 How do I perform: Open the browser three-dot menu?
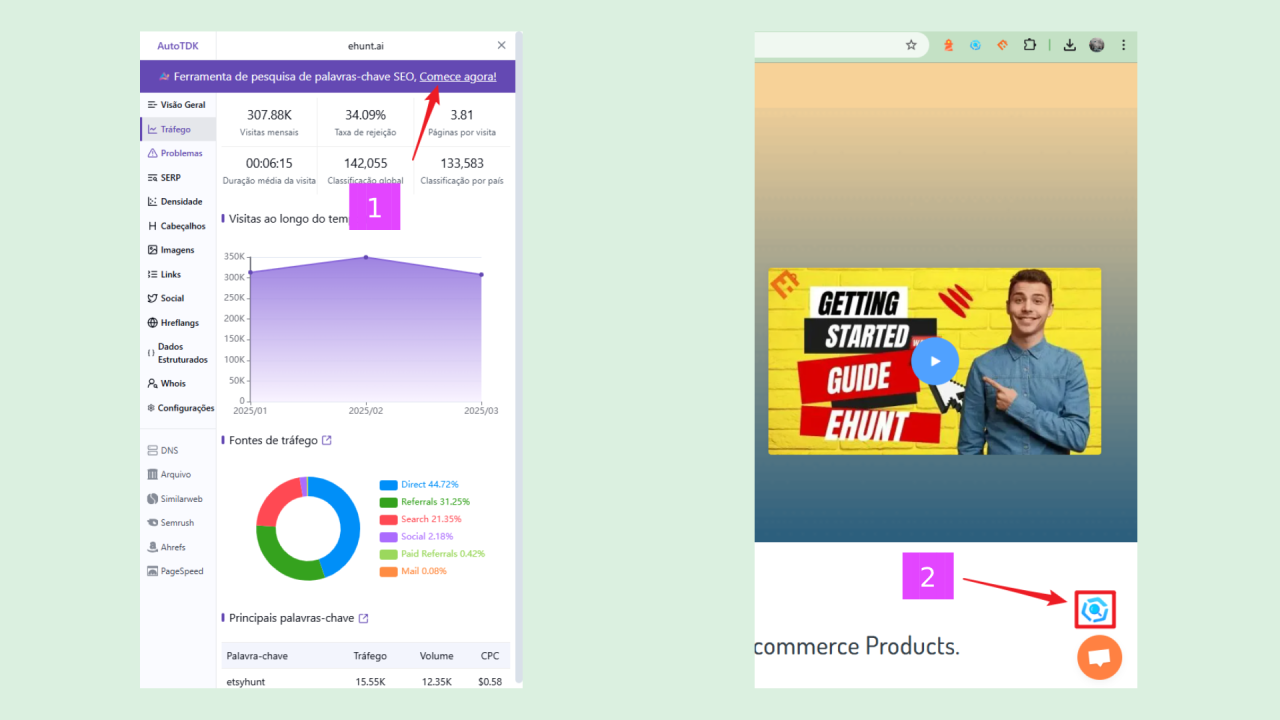(1123, 45)
